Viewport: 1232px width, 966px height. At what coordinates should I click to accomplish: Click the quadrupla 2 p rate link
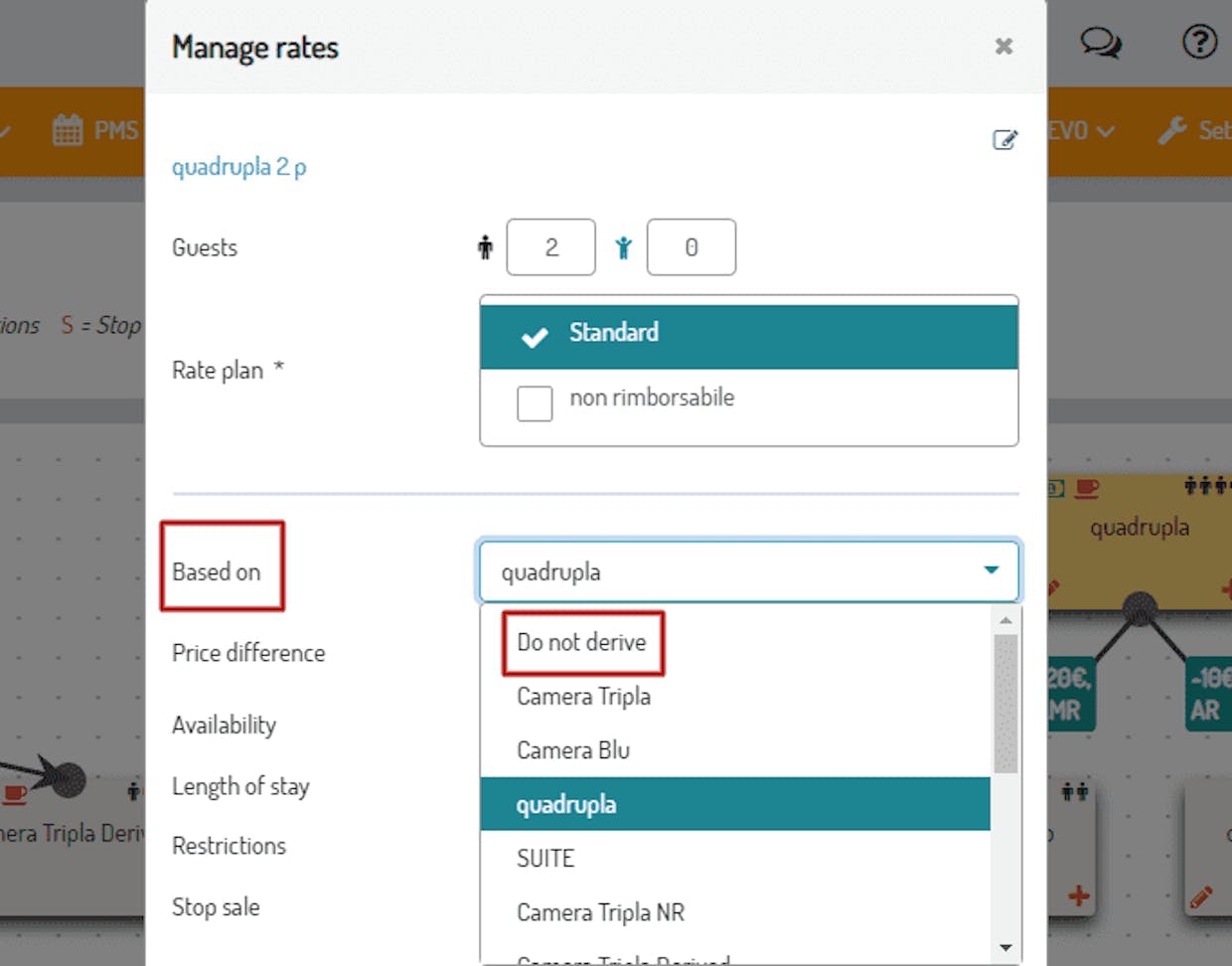pyautogui.click(x=238, y=167)
